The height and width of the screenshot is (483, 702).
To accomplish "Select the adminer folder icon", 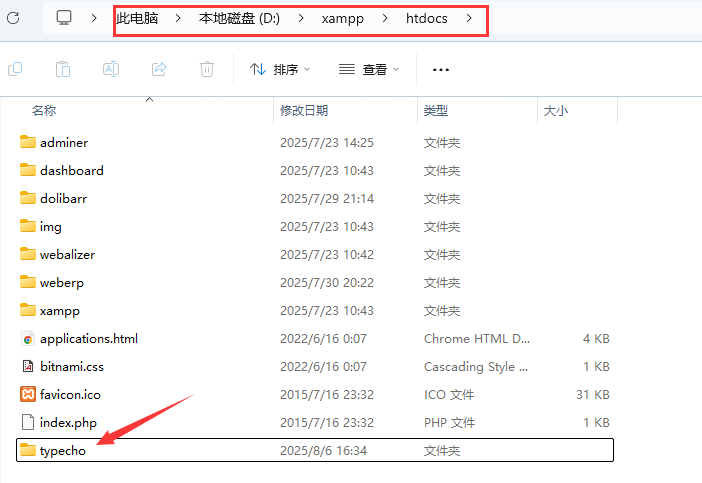I will click(28, 142).
